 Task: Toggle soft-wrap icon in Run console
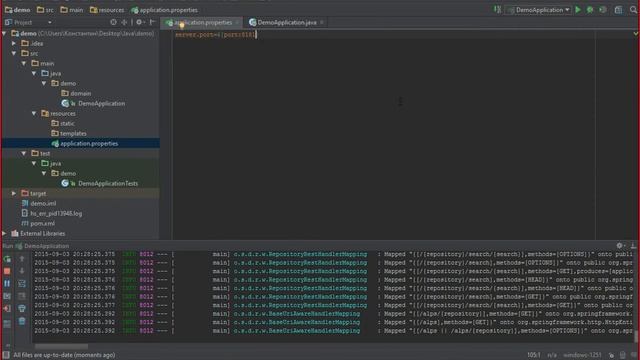click(22, 283)
